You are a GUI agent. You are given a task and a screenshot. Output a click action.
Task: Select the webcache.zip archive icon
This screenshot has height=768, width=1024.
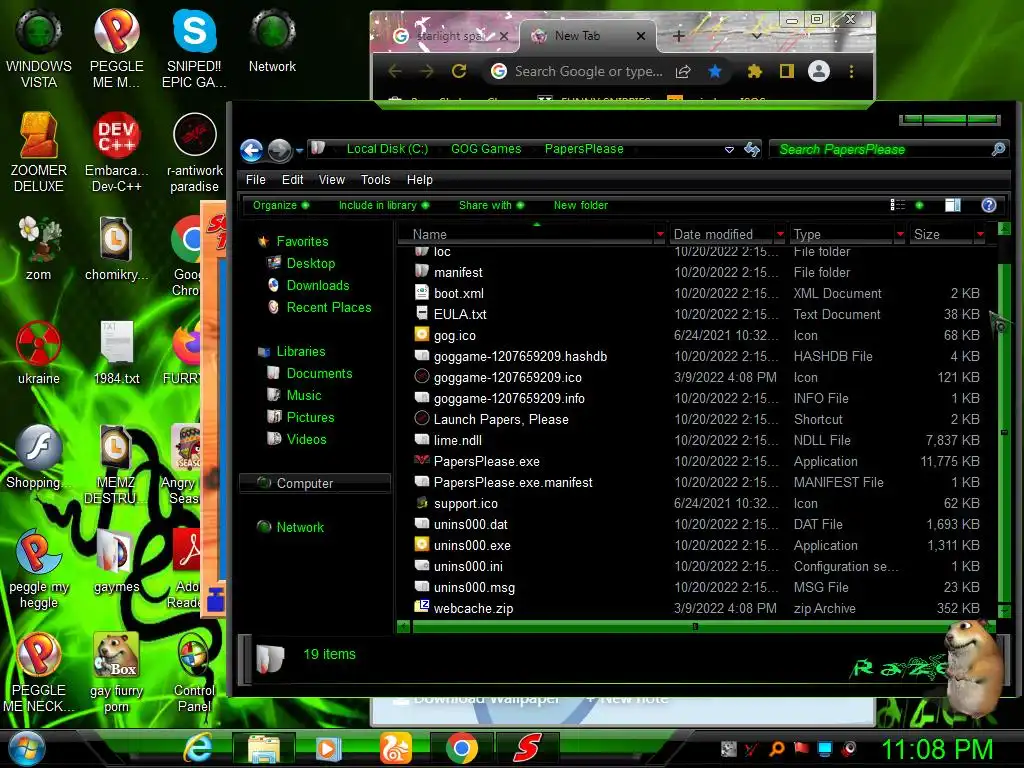click(x=422, y=607)
